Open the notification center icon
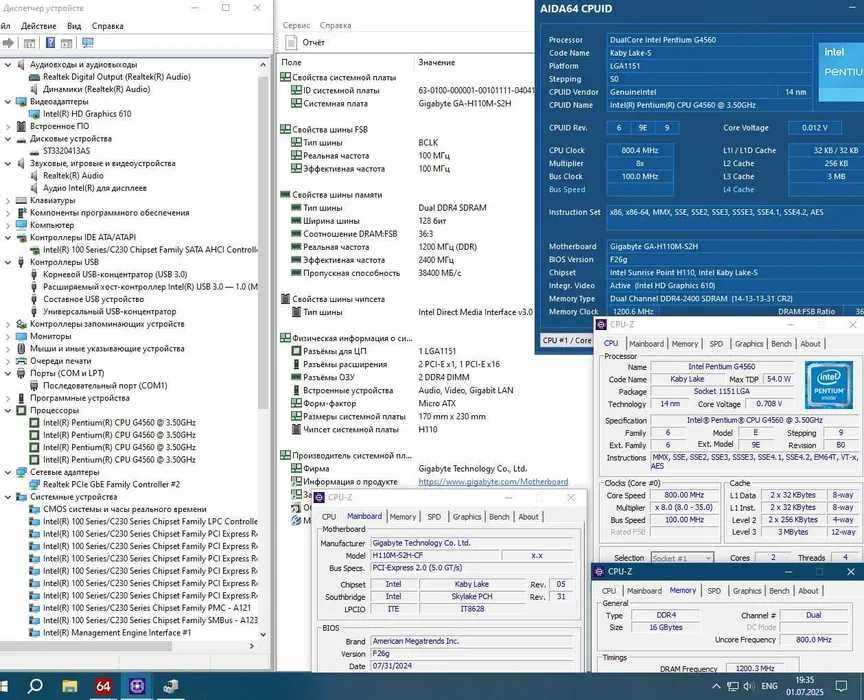864x700 pixels. tap(841, 686)
